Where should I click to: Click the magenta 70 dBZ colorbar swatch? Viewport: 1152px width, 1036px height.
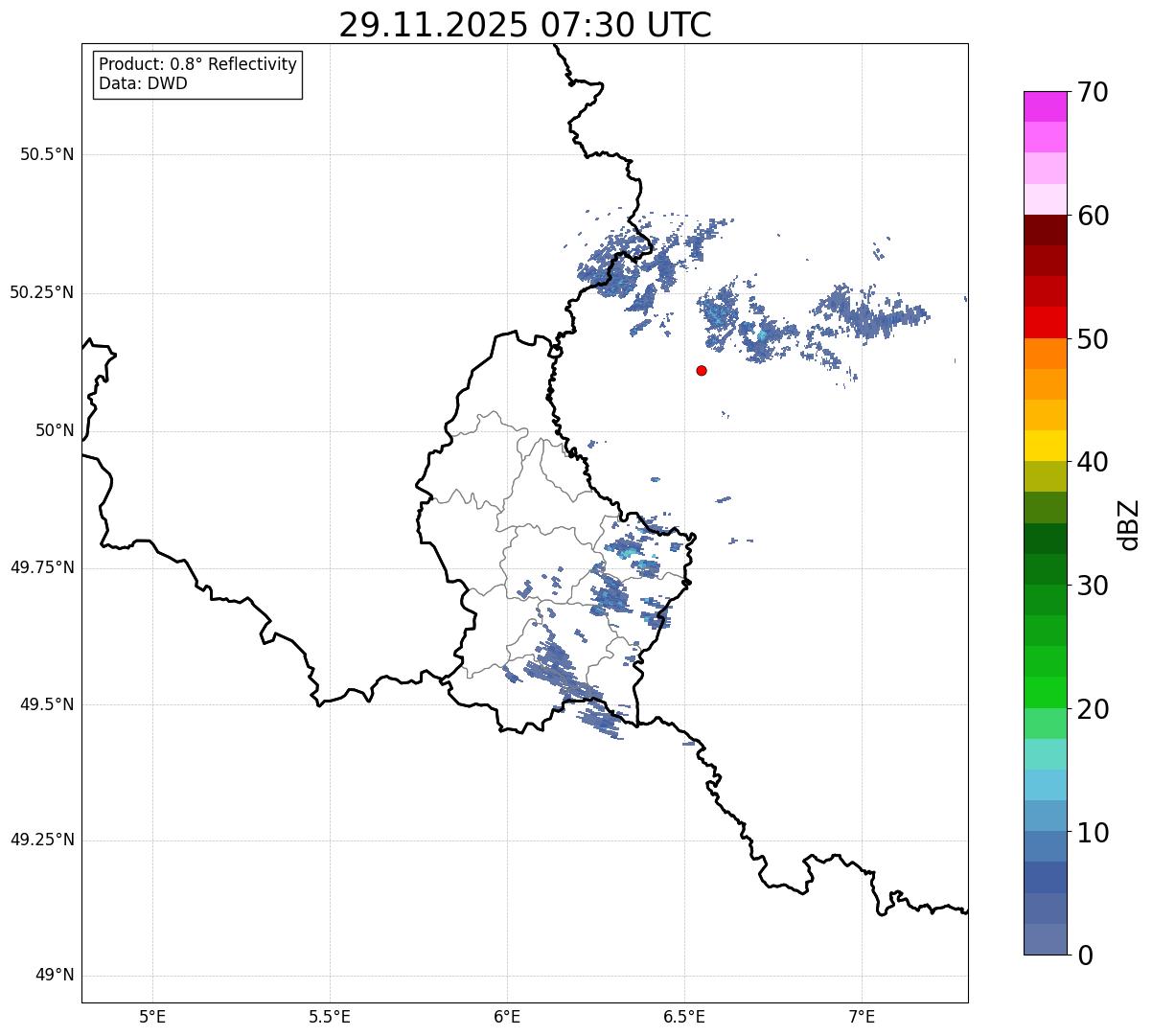1045,106
